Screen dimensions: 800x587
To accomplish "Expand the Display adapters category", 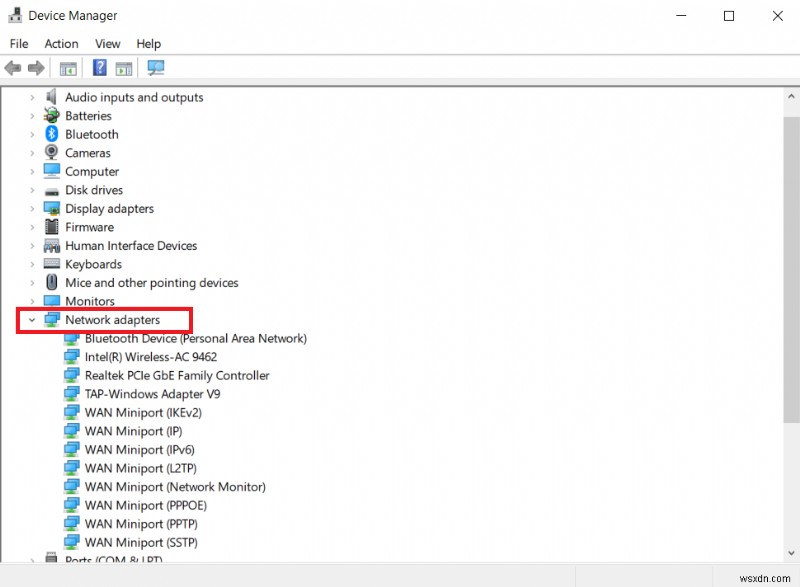I will [31, 208].
